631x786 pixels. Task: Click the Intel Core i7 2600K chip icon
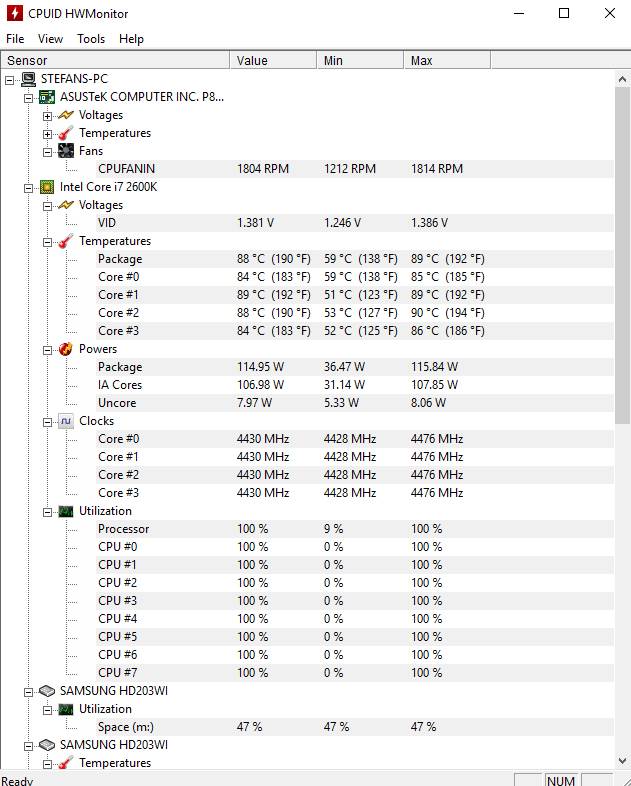[x=47, y=187]
